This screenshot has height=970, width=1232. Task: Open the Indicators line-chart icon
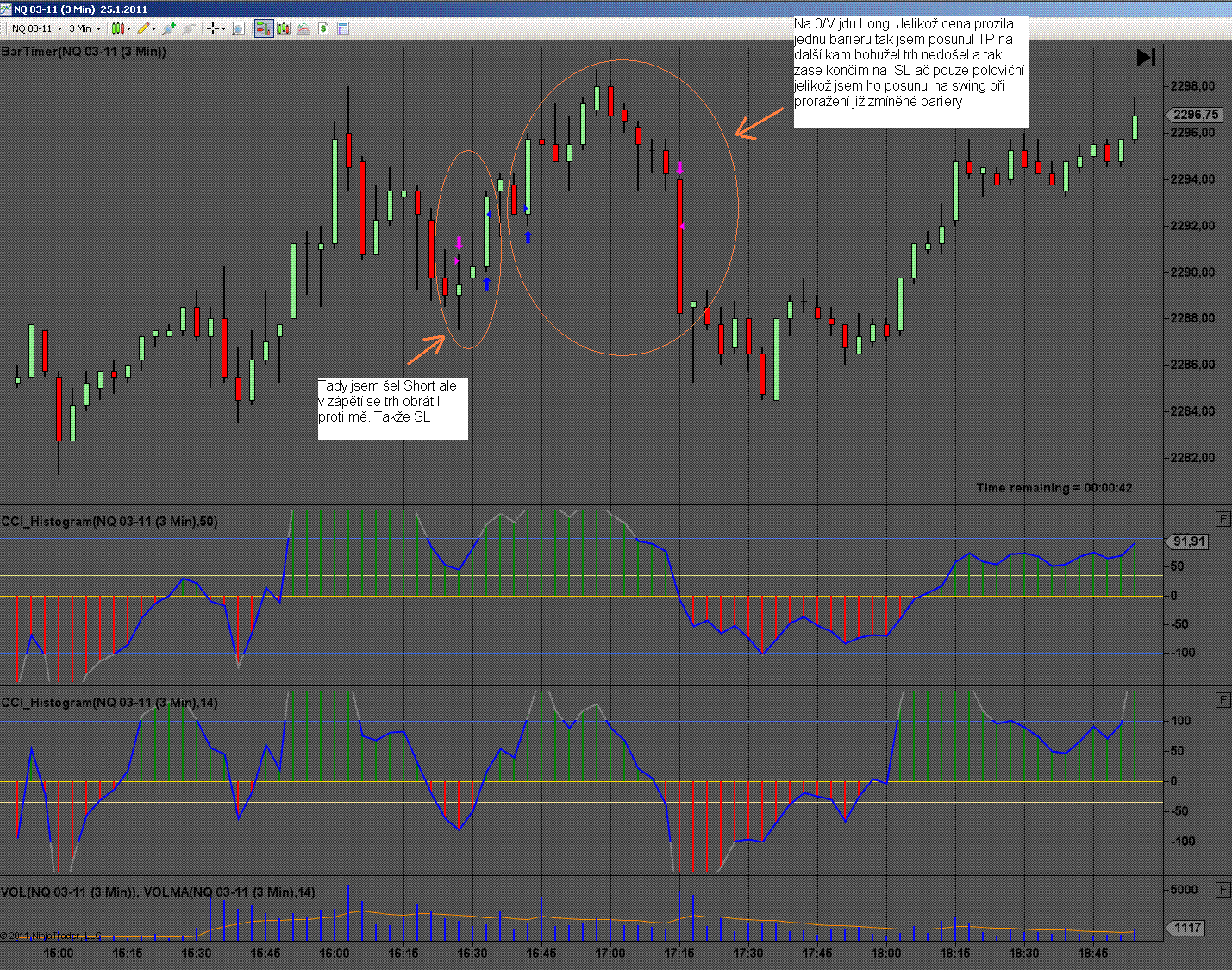(x=303, y=28)
